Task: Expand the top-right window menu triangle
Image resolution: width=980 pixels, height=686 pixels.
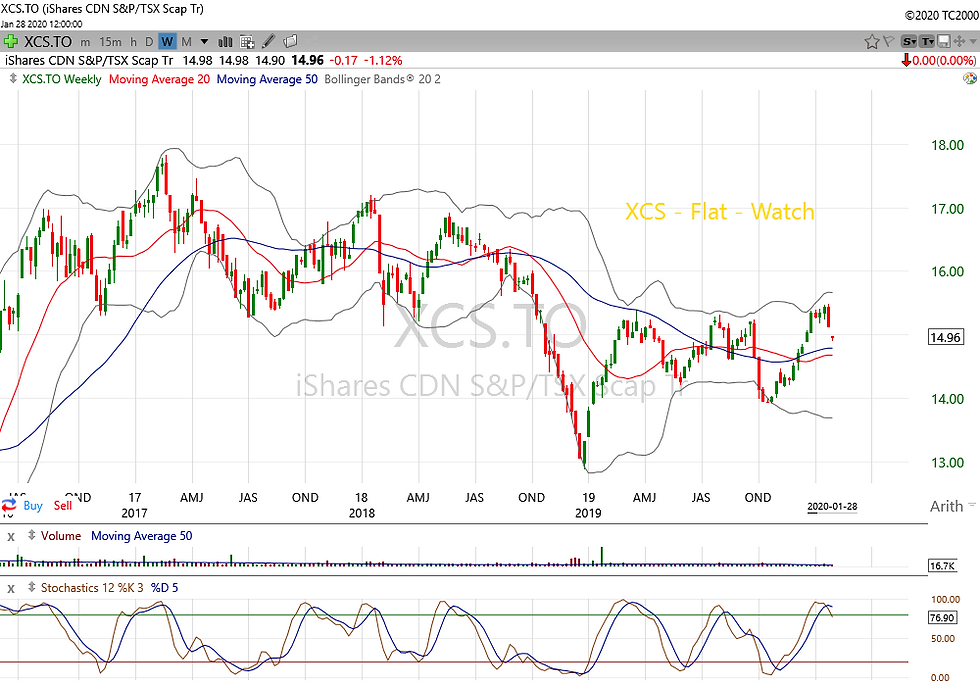Action: click(973, 42)
